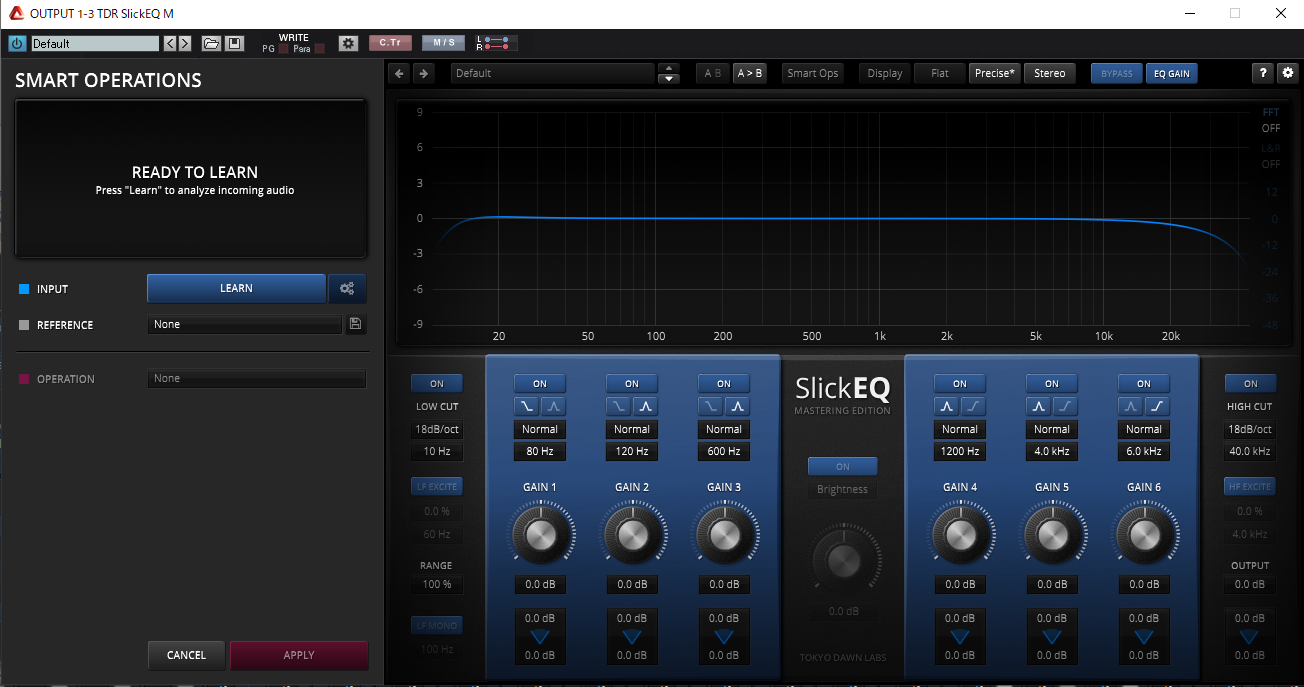This screenshot has width=1304, height=687.
Task: Click the CANCEL button
Action: pos(186,655)
